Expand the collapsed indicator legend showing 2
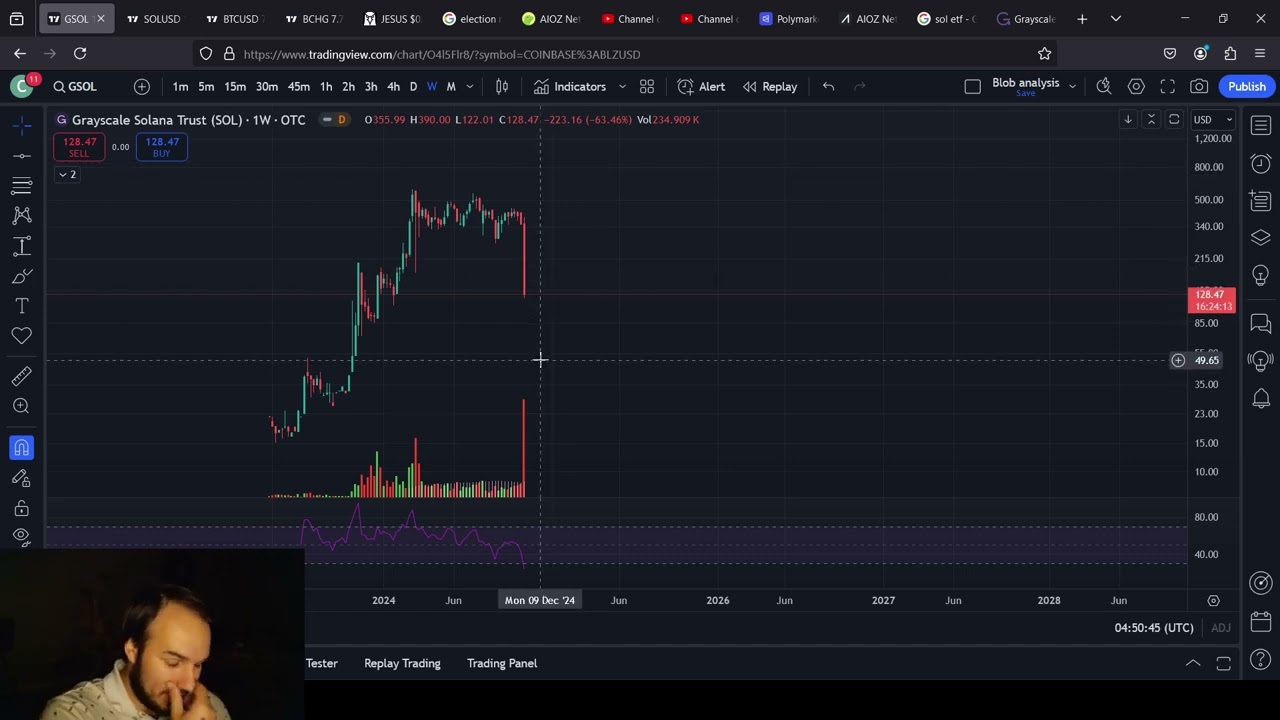 67,174
